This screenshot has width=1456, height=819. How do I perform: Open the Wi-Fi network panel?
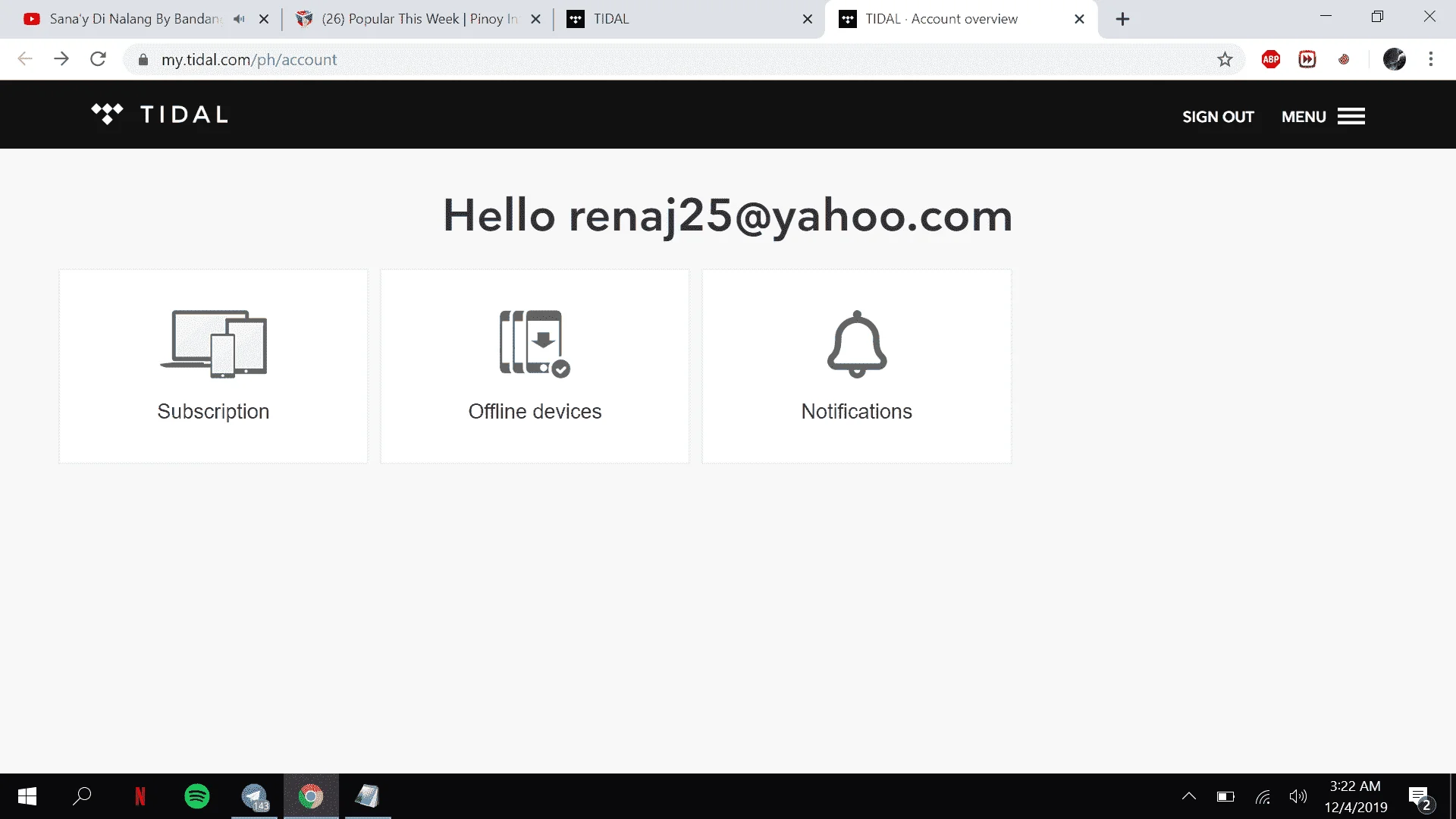1262,797
